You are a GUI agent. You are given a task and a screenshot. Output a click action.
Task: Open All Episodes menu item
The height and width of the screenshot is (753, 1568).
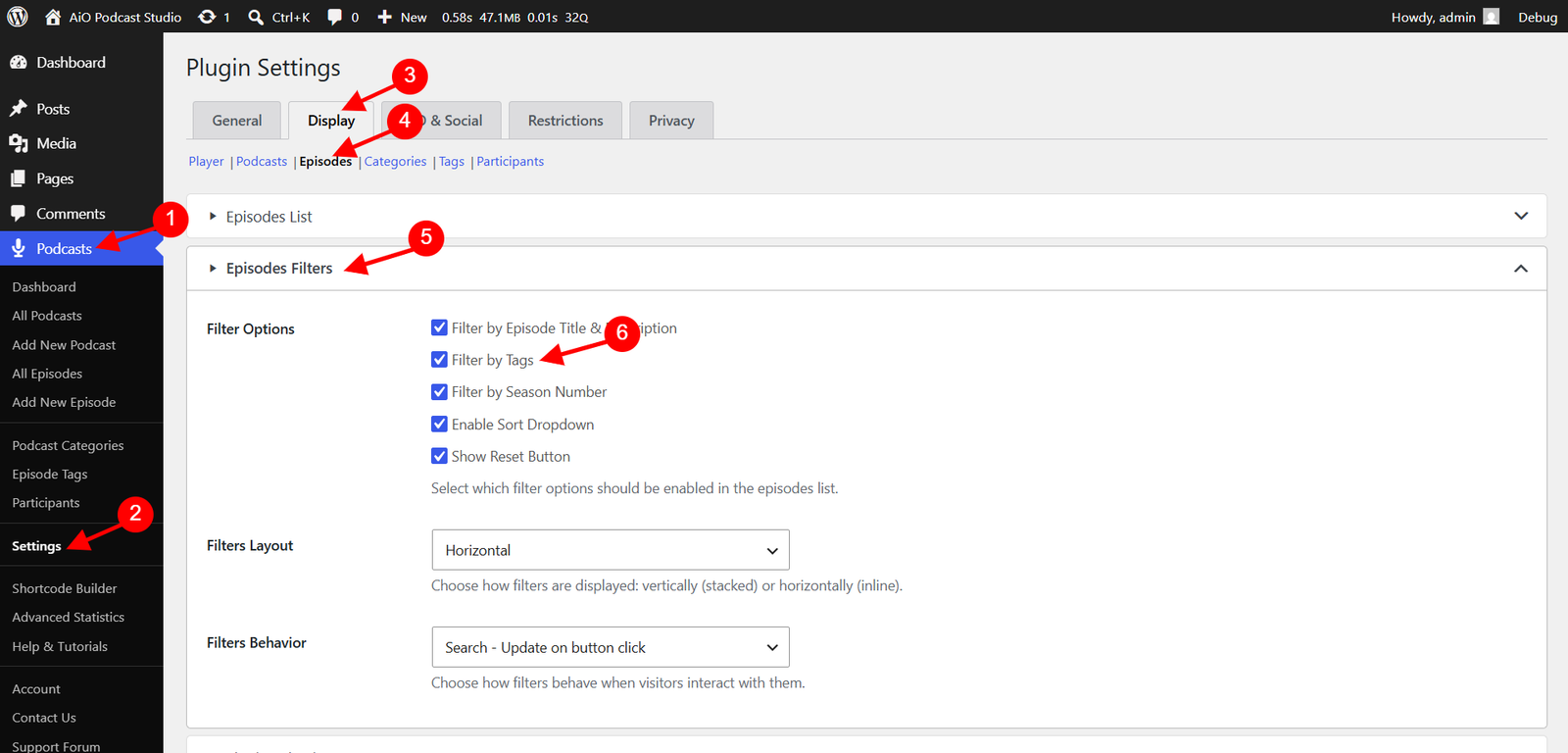tap(47, 374)
